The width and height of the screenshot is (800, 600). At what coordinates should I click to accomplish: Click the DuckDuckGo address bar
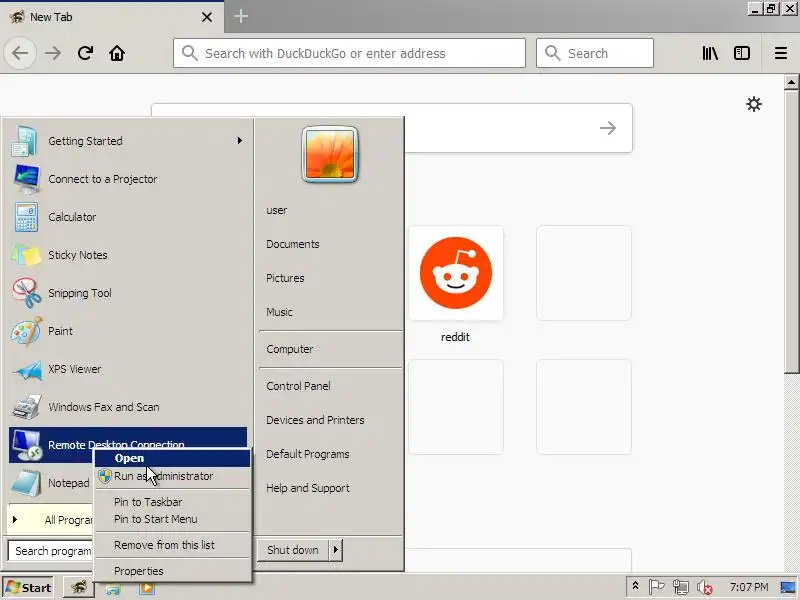click(x=349, y=53)
